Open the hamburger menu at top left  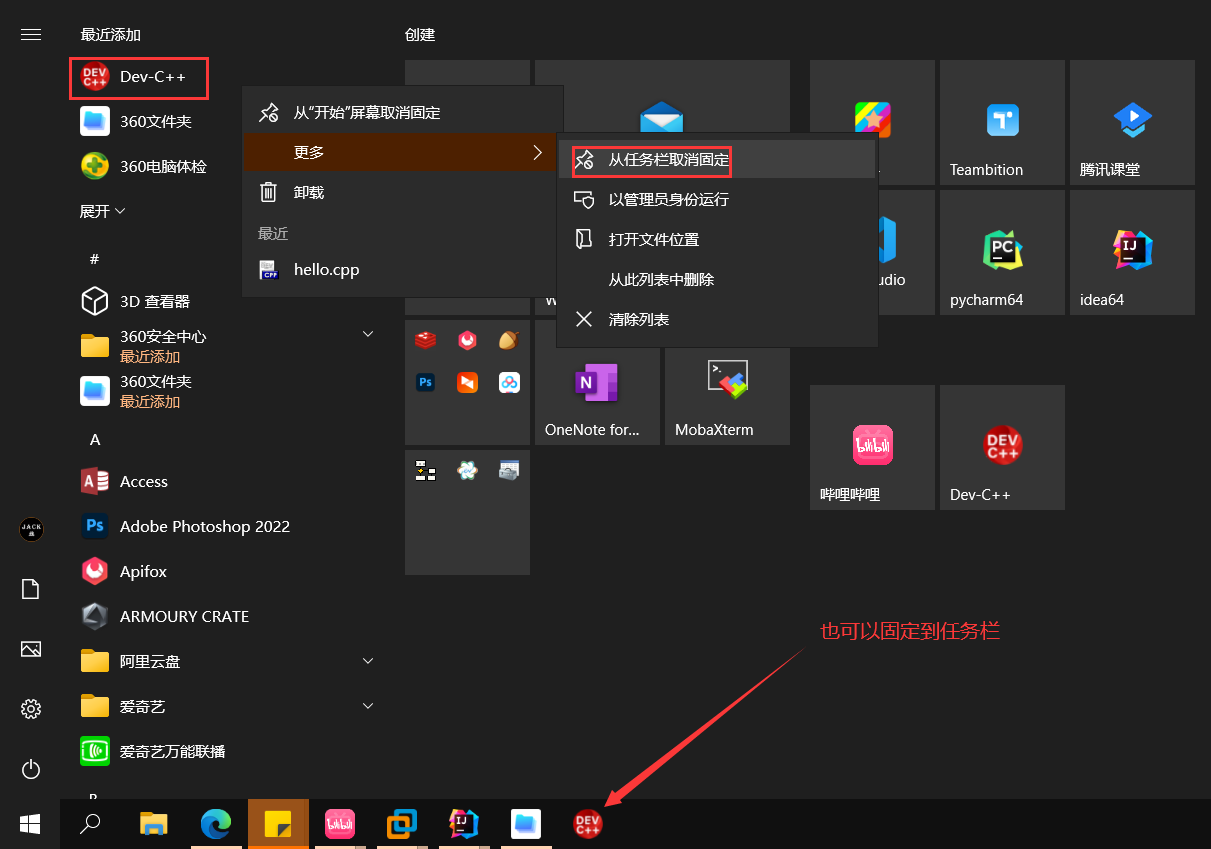pyautogui.click(x=31, y=34)
